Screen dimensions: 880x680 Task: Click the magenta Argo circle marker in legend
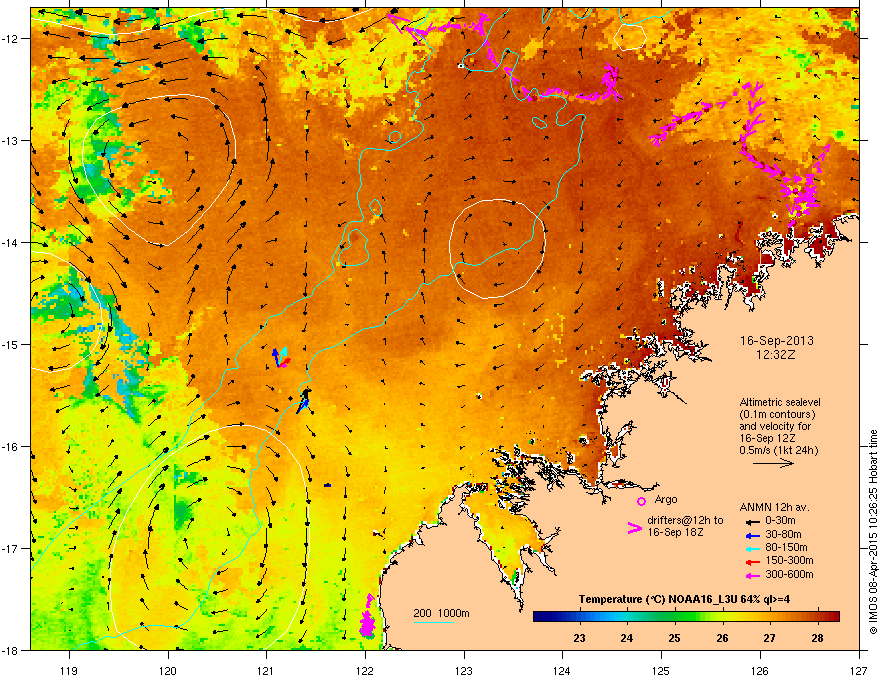click(641, 501)
